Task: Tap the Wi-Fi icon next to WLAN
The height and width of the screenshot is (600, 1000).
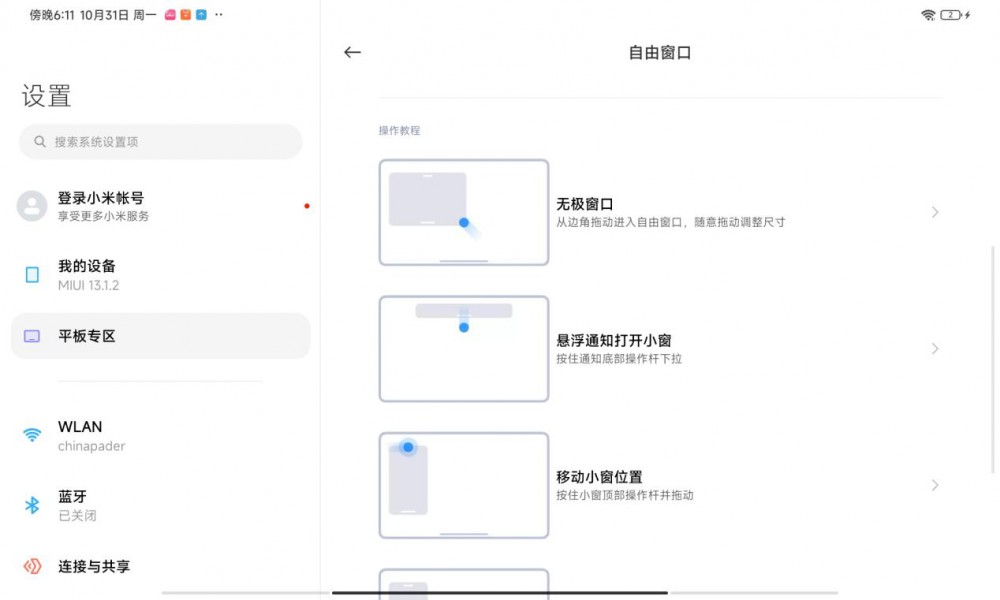Action: coord(30,435)
